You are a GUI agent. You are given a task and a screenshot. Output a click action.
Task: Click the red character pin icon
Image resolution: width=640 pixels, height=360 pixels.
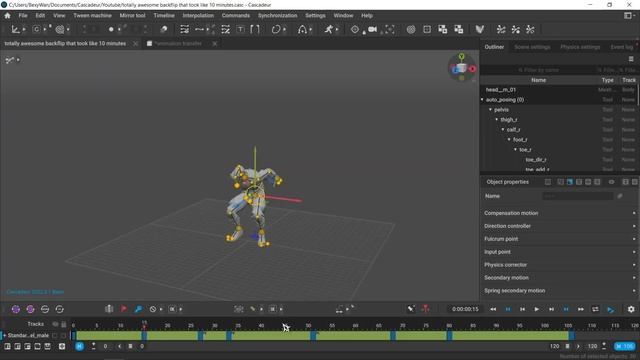pyautogui.click(x=425, y=309)
